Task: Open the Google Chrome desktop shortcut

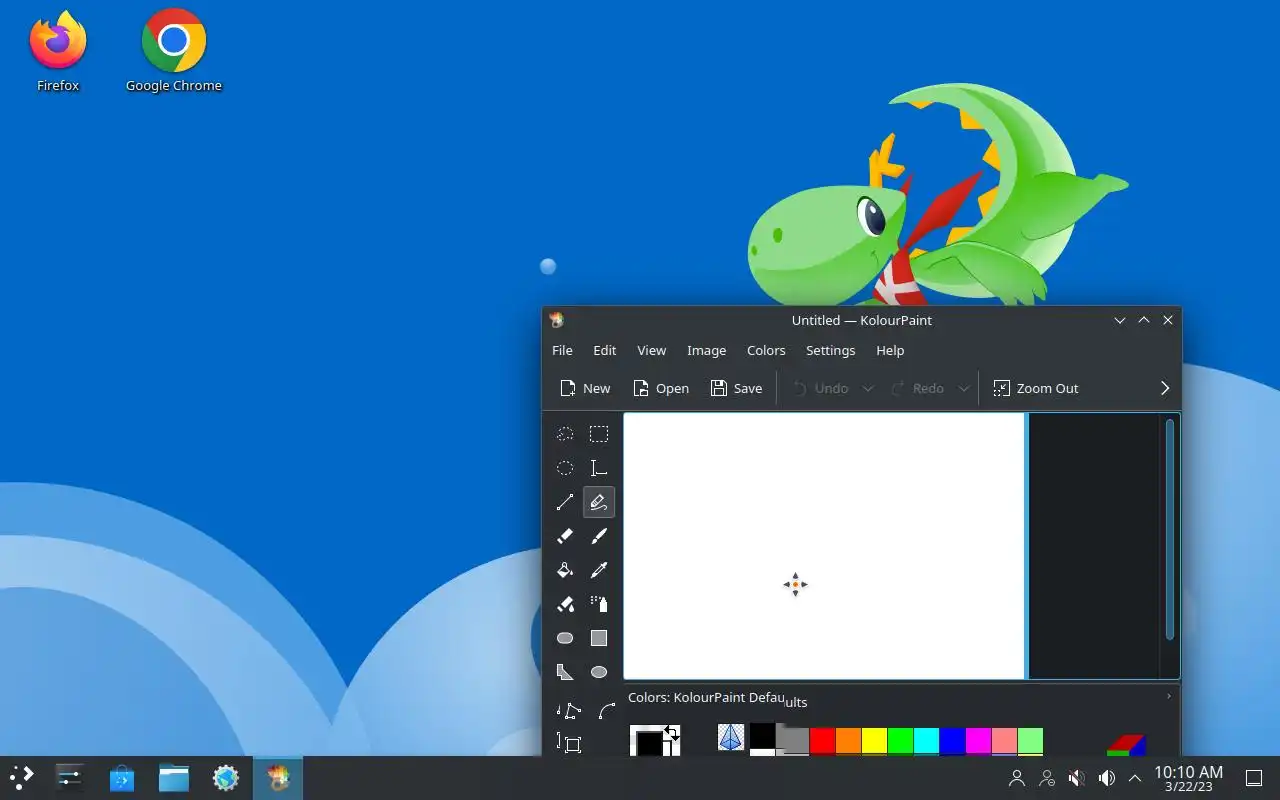Action: 174,52
